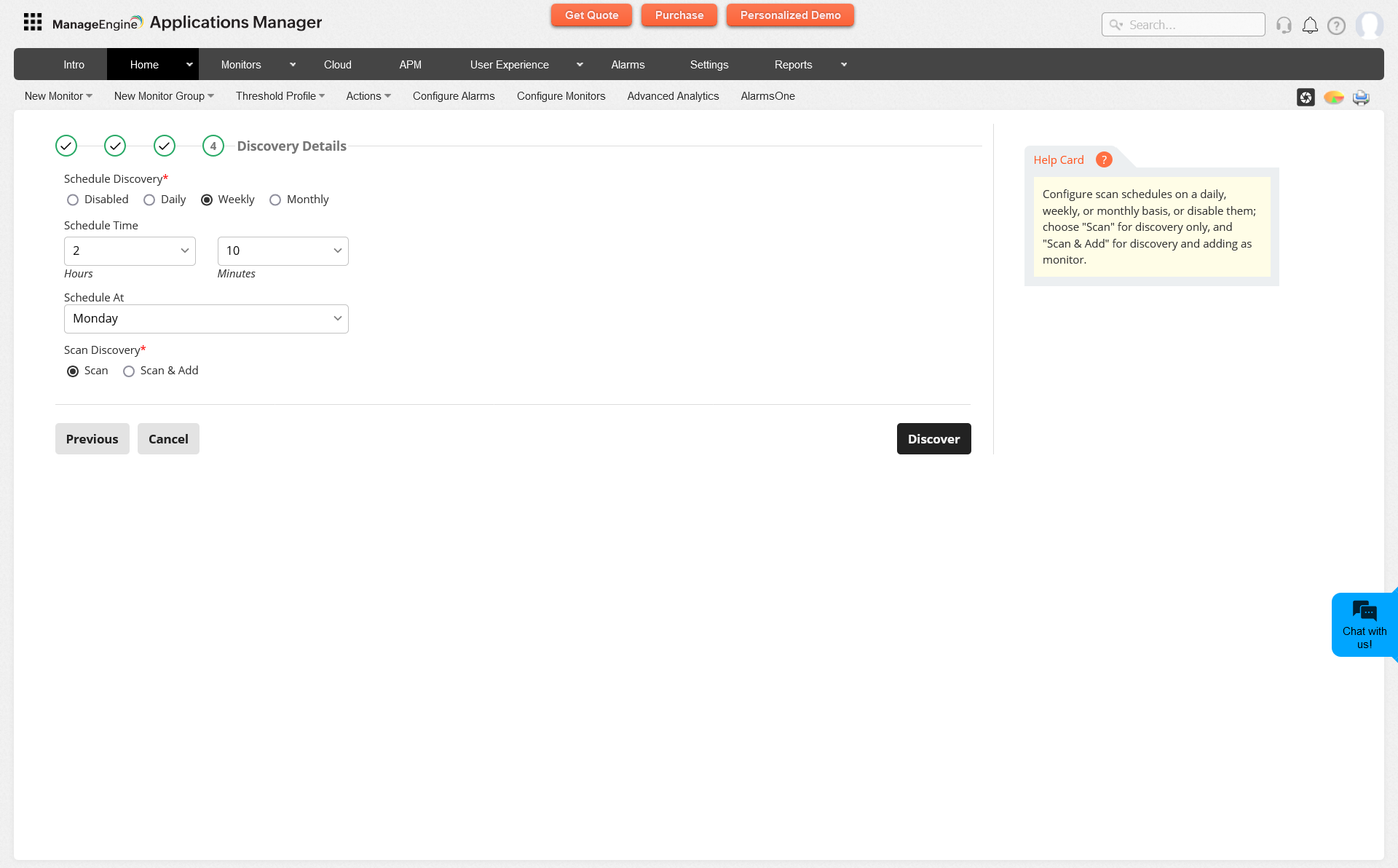Open the Alarms tab

point(628,65)
